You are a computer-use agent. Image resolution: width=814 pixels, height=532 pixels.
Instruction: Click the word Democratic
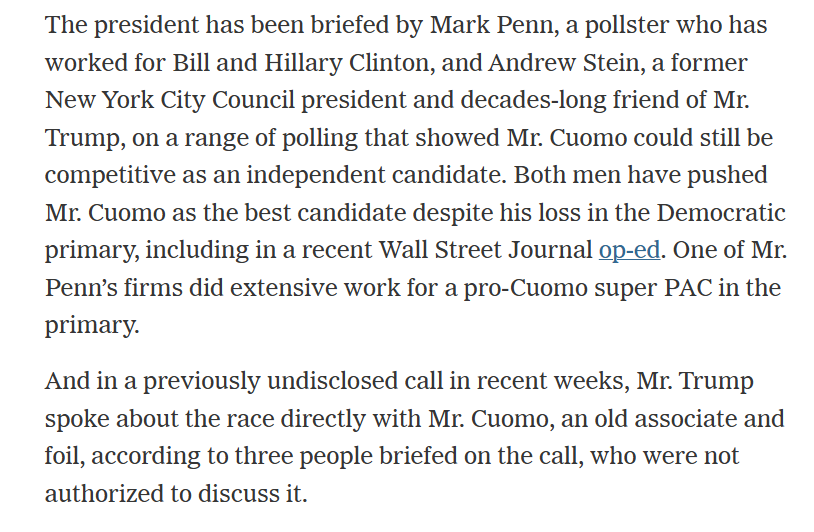(721, 213)
